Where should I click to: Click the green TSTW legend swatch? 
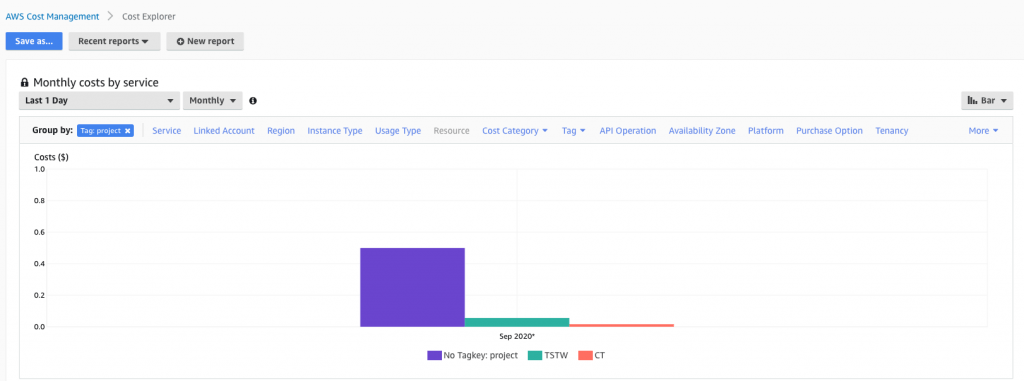click(535, 356)
